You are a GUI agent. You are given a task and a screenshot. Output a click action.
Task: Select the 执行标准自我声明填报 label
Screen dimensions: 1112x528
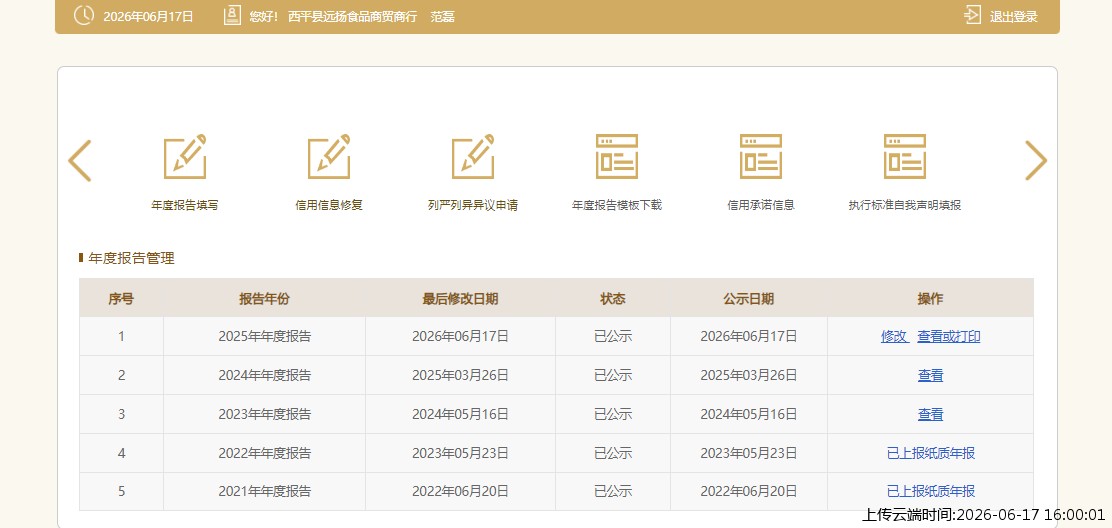tap(905, 206)
